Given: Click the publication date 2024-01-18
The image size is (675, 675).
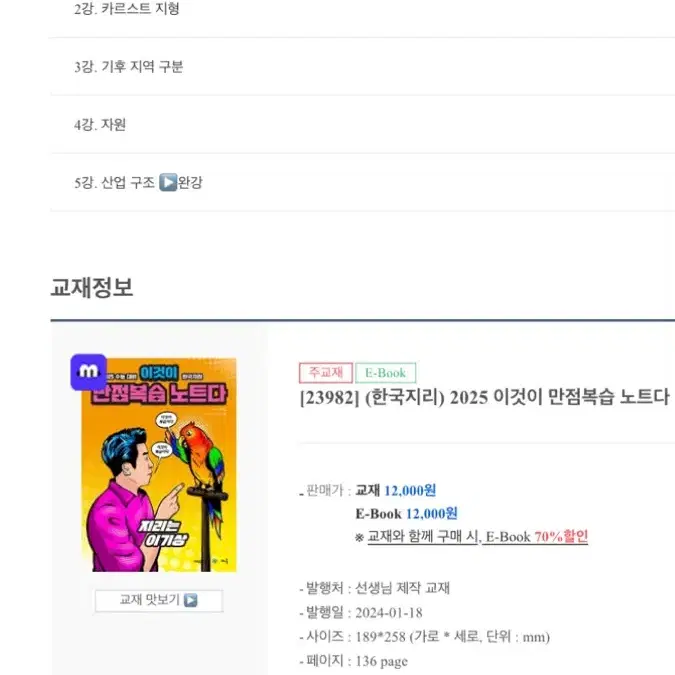Looking at the screenshot, I should click(389, 613).
